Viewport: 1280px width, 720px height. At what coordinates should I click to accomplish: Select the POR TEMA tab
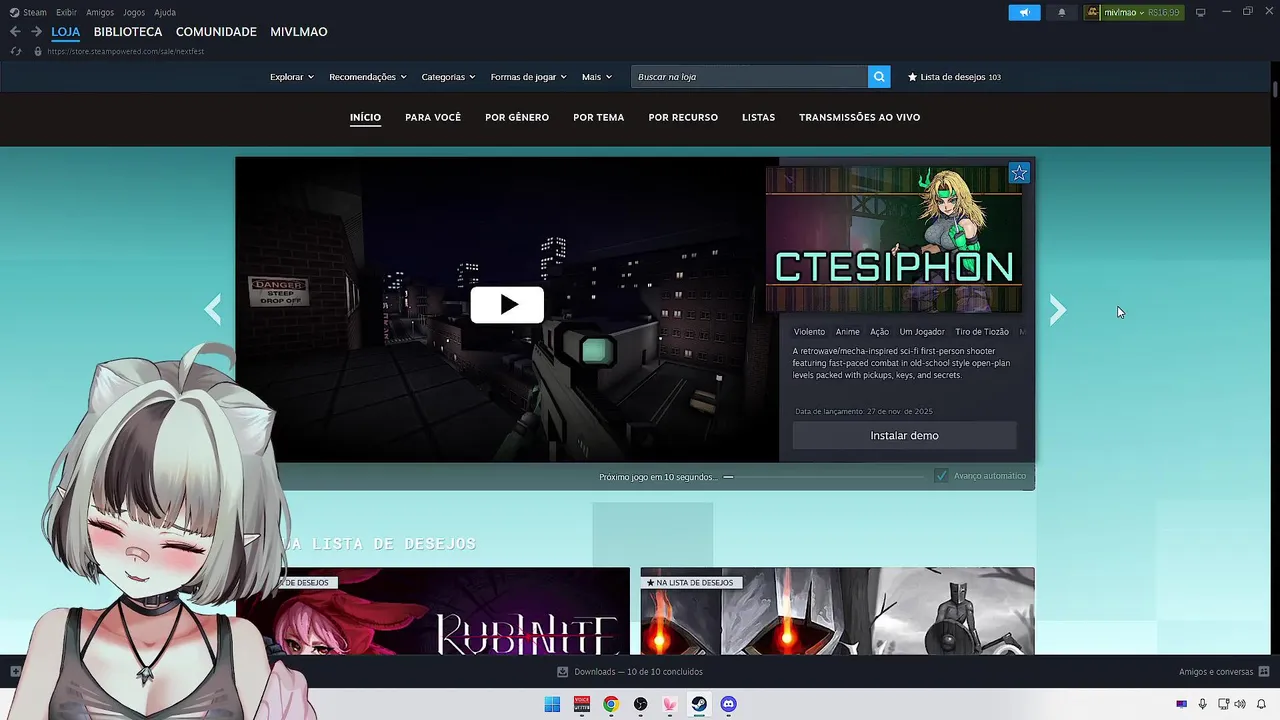598,117
